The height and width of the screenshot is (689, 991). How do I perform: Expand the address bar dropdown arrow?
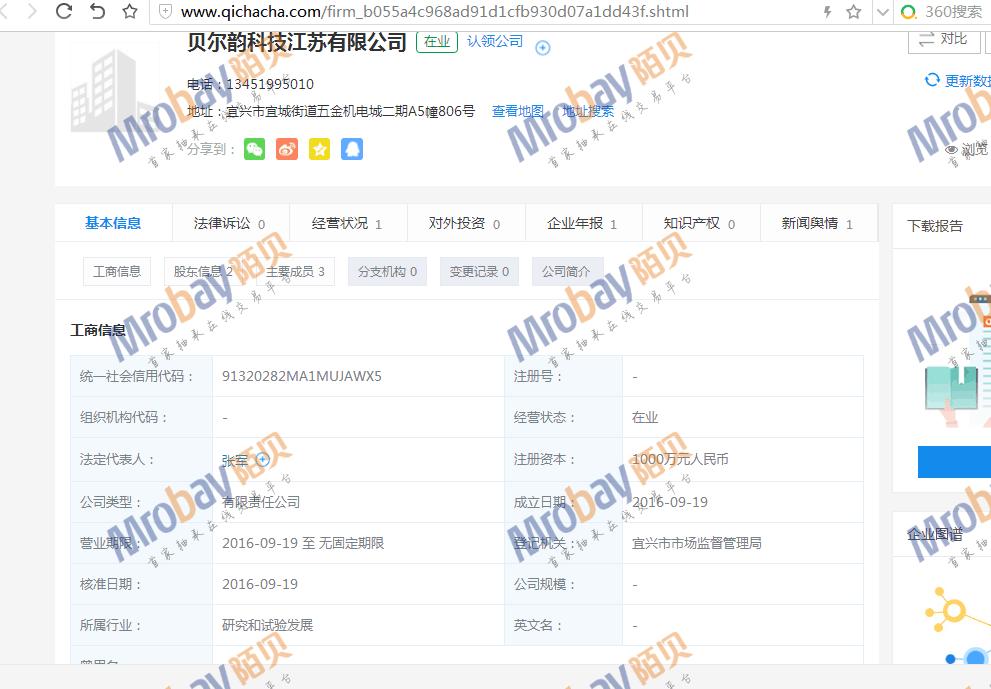(882, 12)
